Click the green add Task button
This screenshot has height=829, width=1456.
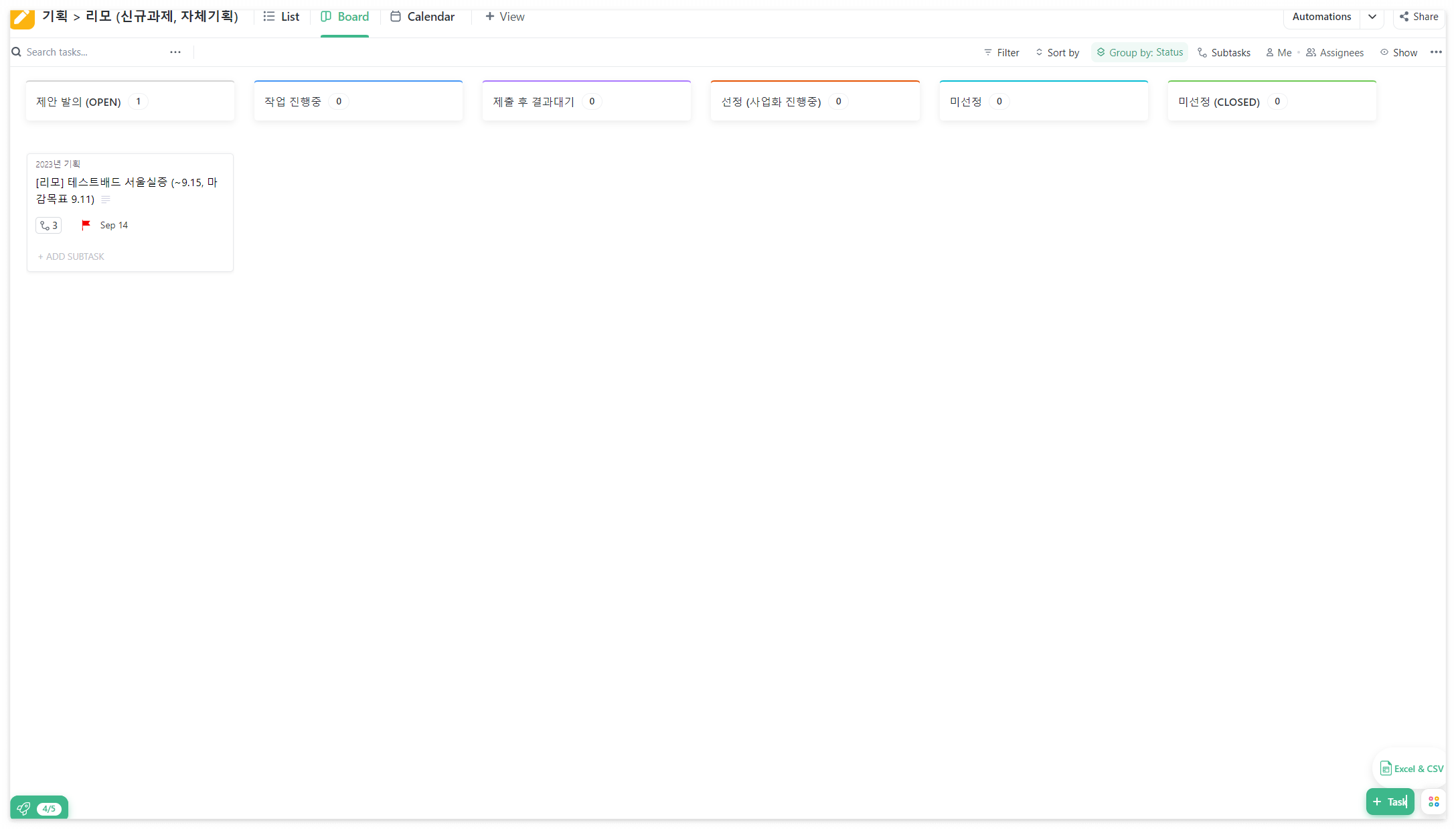[1390, 802]
